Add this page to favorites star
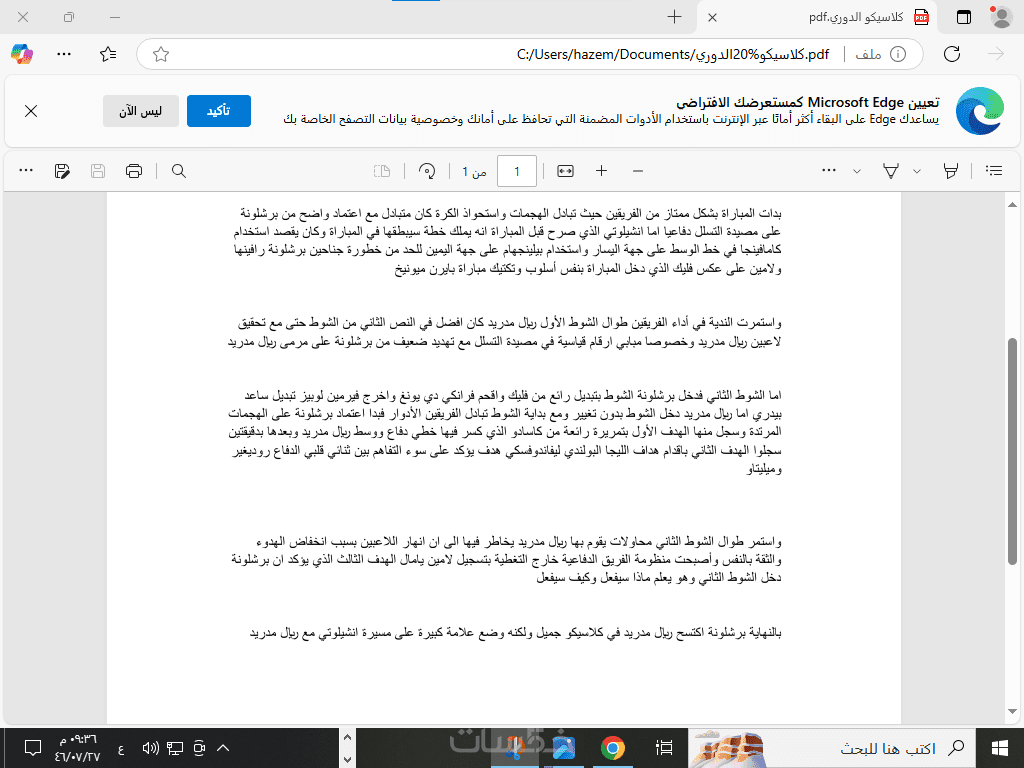The image size is (1024, 768). tap(161, 54)
